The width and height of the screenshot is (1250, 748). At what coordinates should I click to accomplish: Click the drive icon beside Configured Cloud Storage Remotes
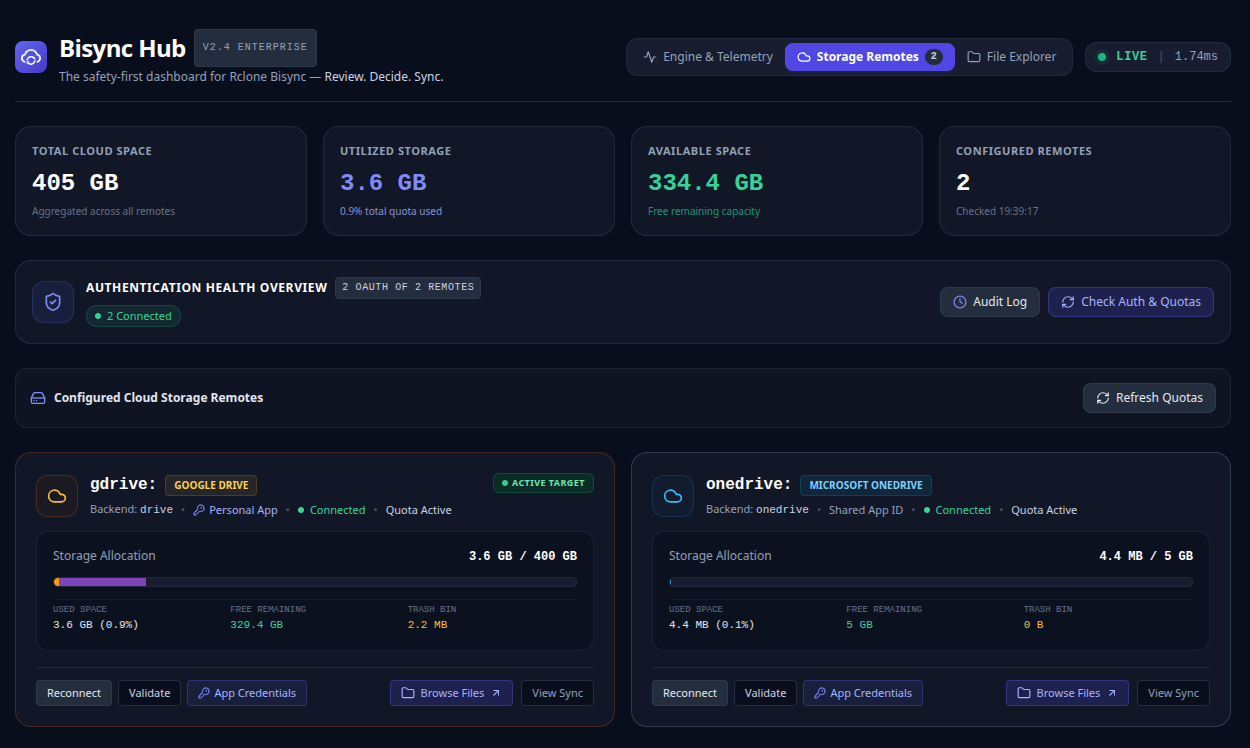(x=38, y=398)
